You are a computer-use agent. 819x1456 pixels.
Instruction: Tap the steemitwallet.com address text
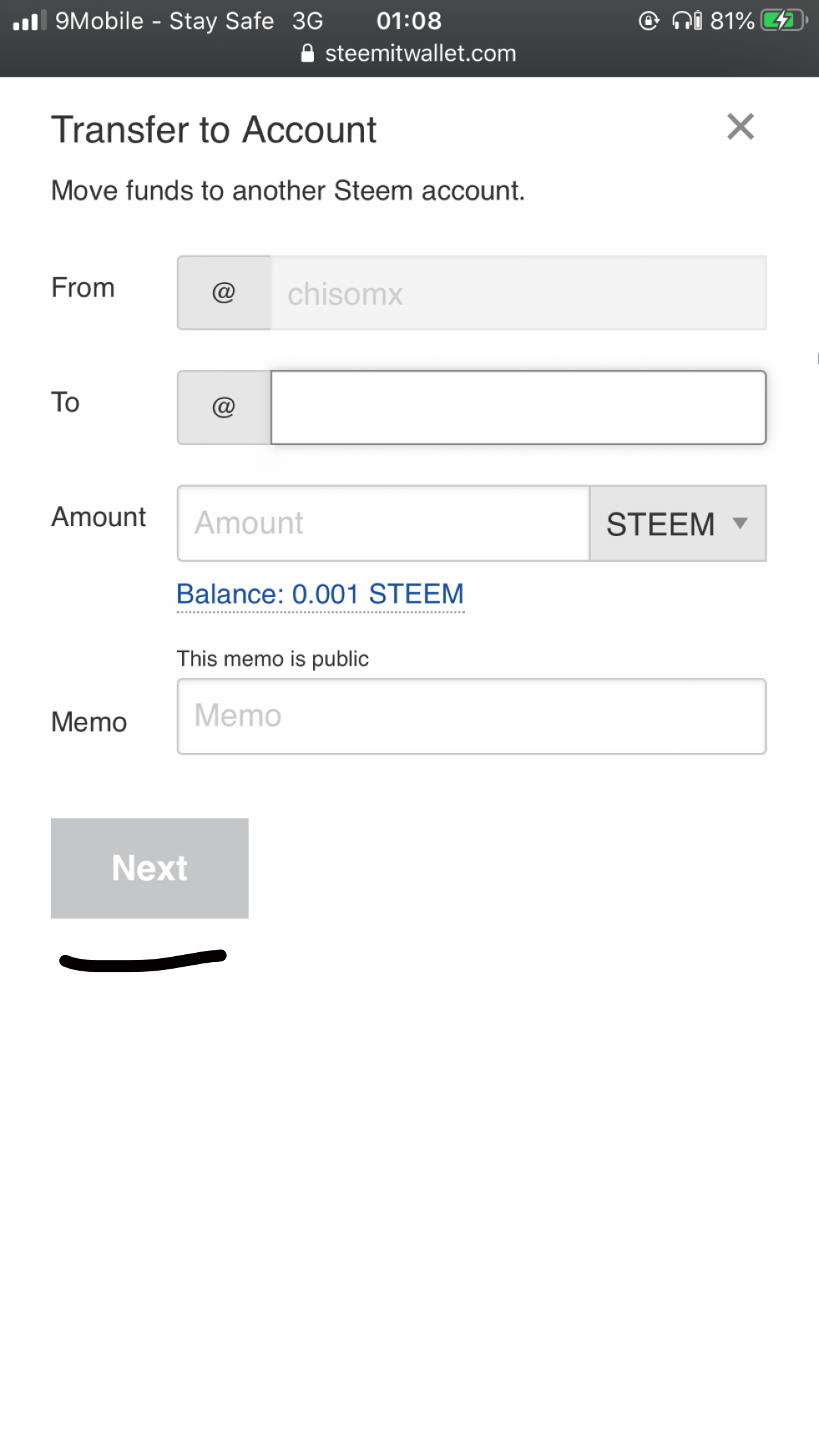coord(420,53)
